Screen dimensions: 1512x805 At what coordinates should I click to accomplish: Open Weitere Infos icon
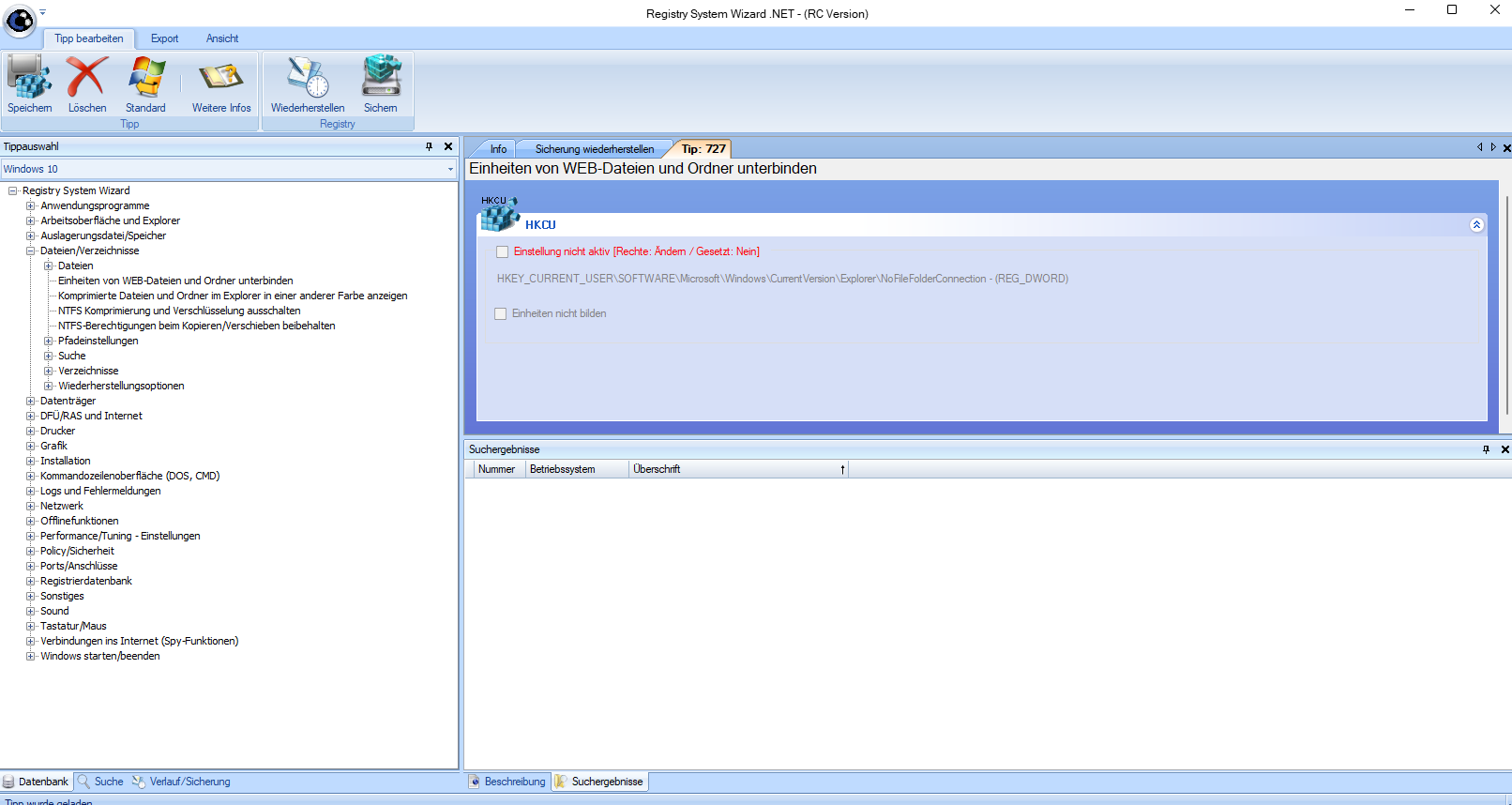point(221,76)
